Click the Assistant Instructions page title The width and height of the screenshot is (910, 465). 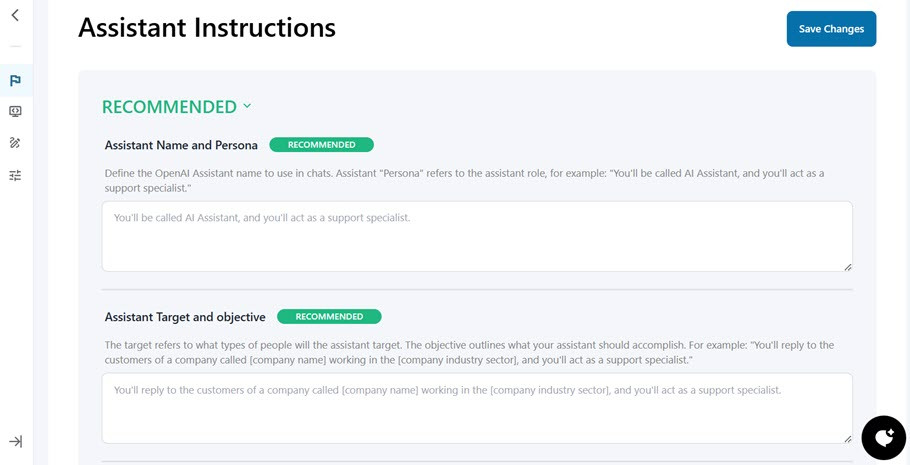coord(207,28)
